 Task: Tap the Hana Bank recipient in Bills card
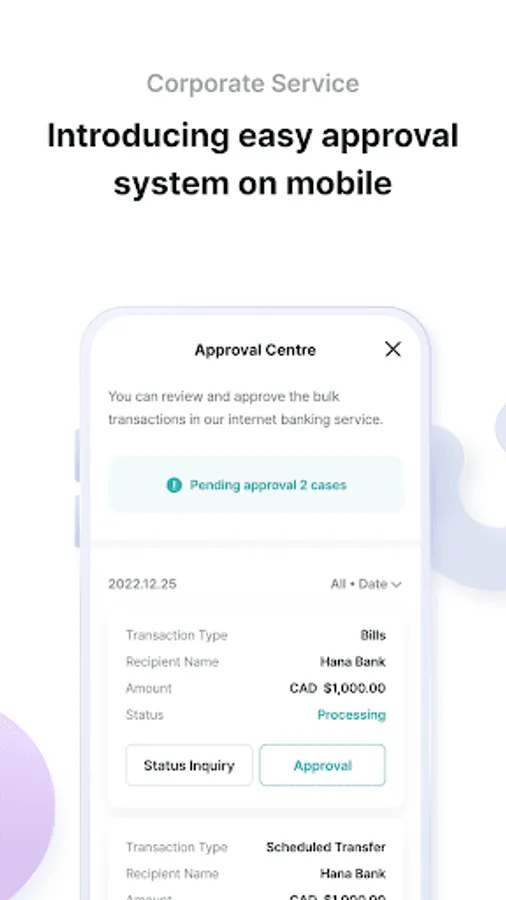point(353,662)
